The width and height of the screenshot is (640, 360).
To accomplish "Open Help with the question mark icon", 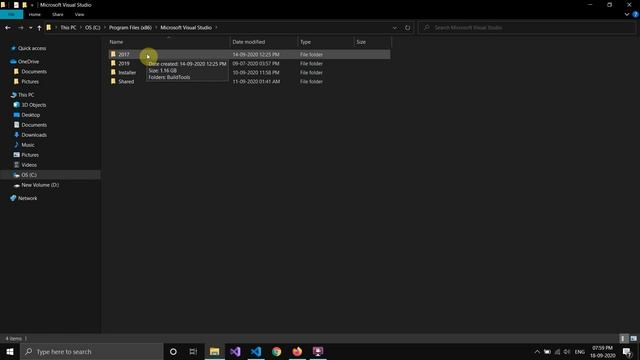I will [x=636, y=14].
